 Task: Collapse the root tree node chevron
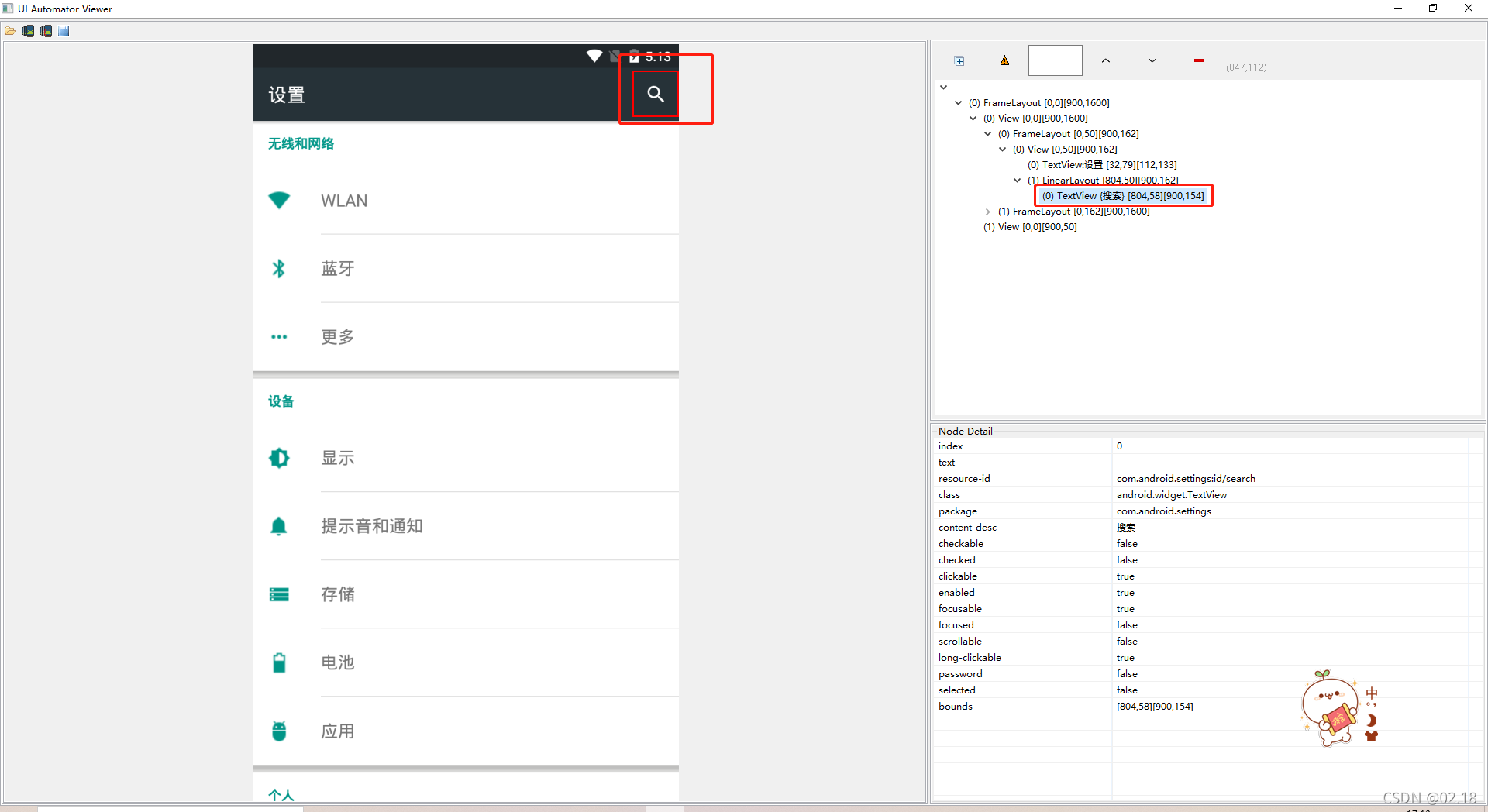pyautogui.click(x=943, y=88)
